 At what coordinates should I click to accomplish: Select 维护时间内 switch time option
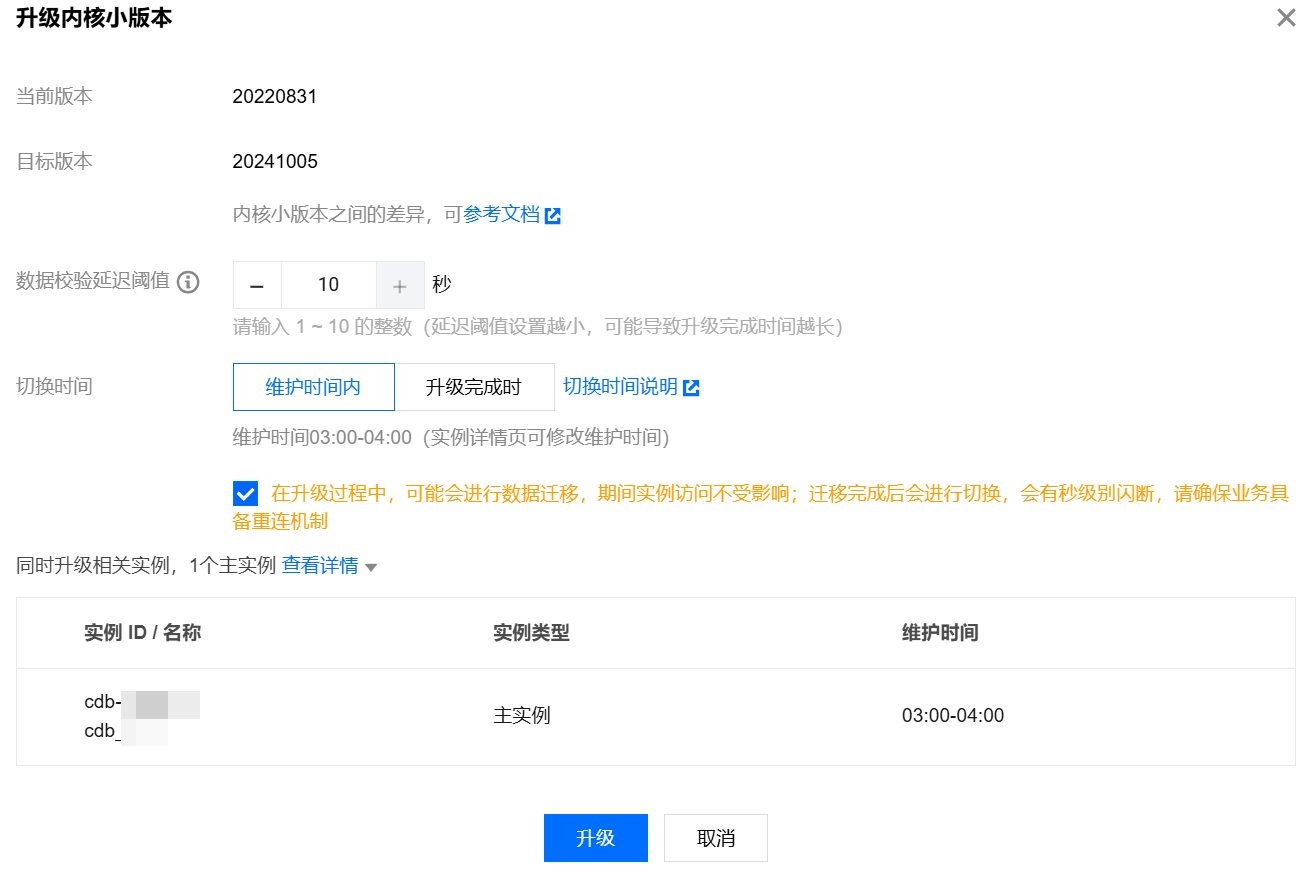[313, 387]
